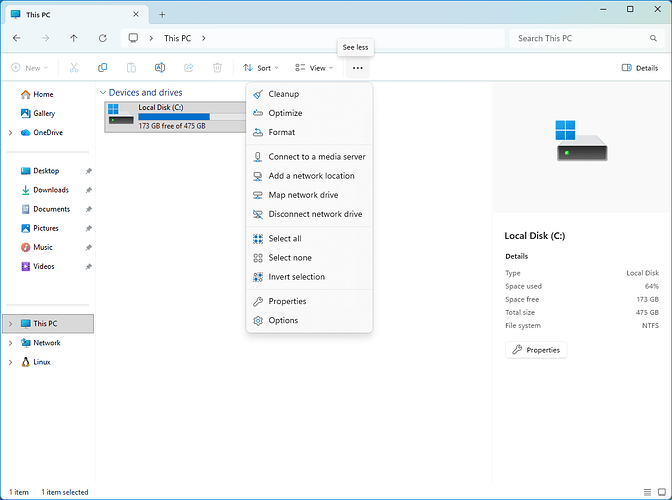
Task: Expand This PC in navigation pane
Action: 10,324
